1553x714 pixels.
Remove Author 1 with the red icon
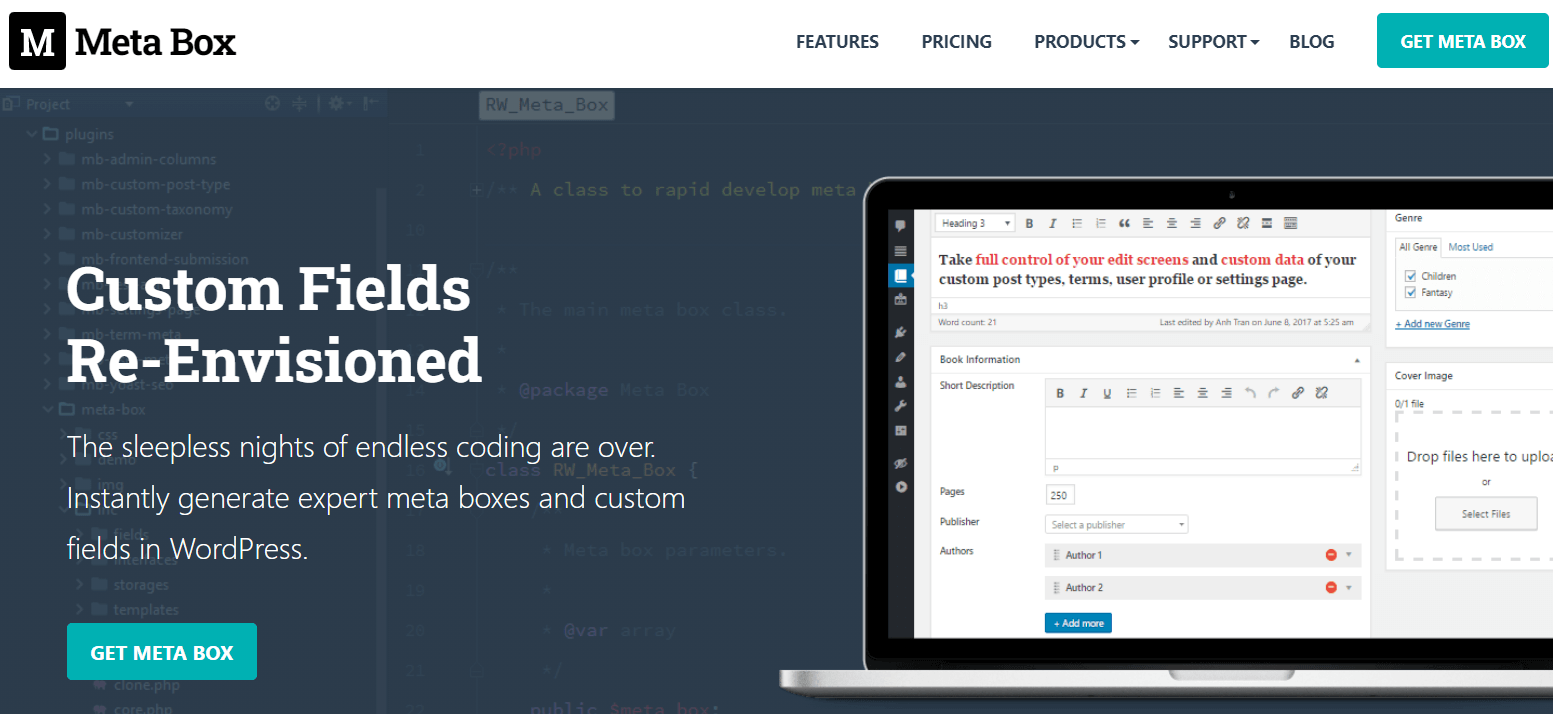tap(1331, 555)
